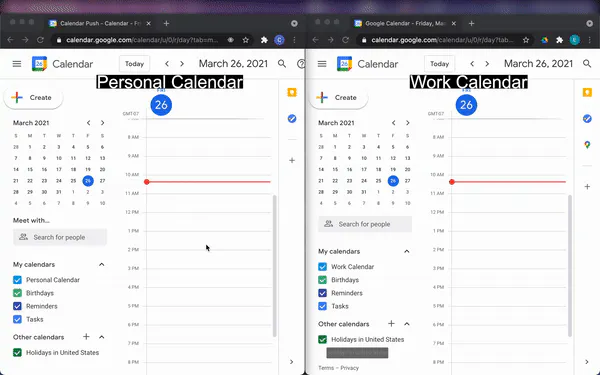Open Google Tasks in Work Calendar side panel
The image size is (600, 375).
pyautogui.click(x=587, y=119)
